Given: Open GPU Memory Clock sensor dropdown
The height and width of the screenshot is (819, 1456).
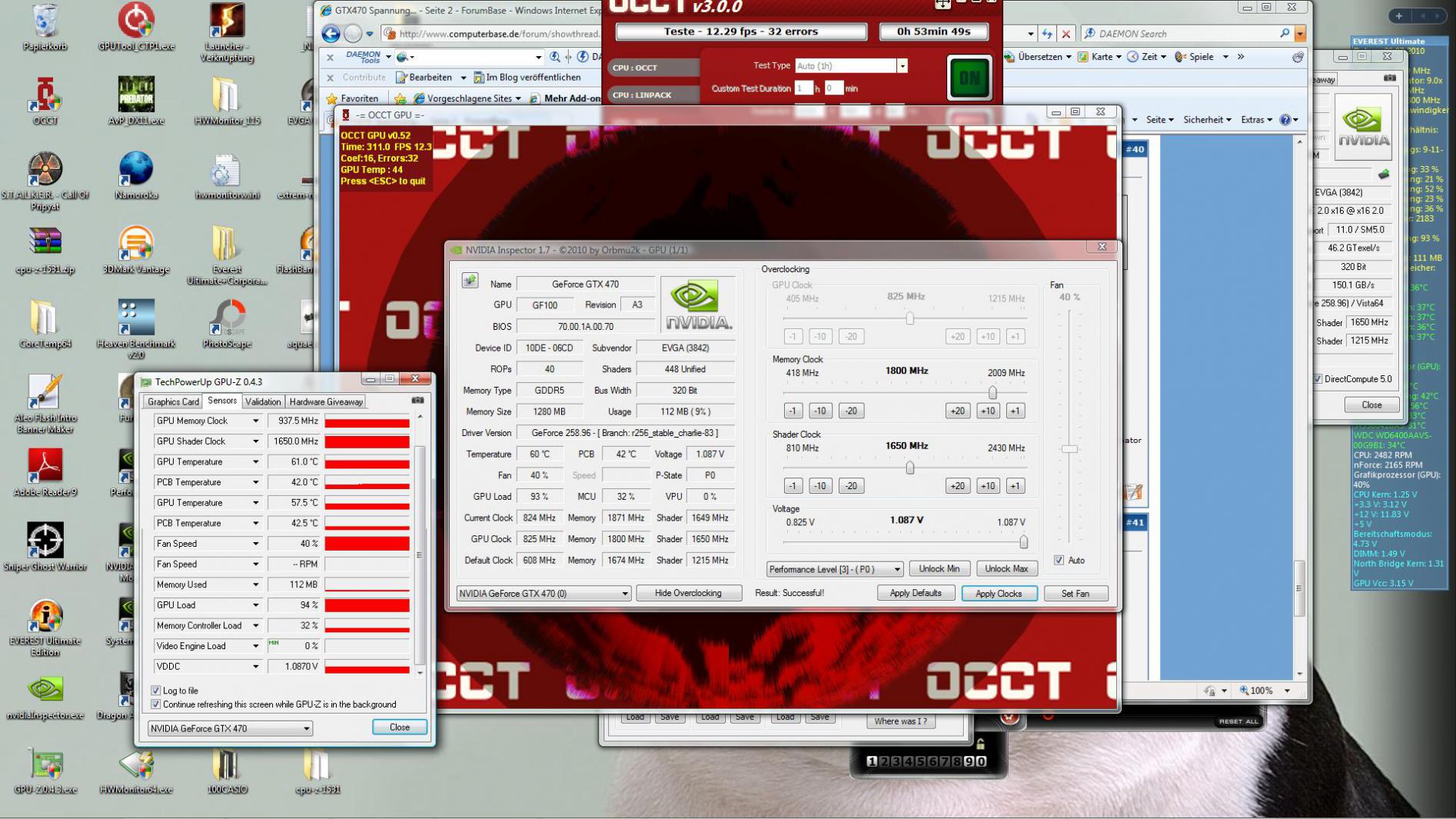Looking at the screenshot, I should (255, 421).
